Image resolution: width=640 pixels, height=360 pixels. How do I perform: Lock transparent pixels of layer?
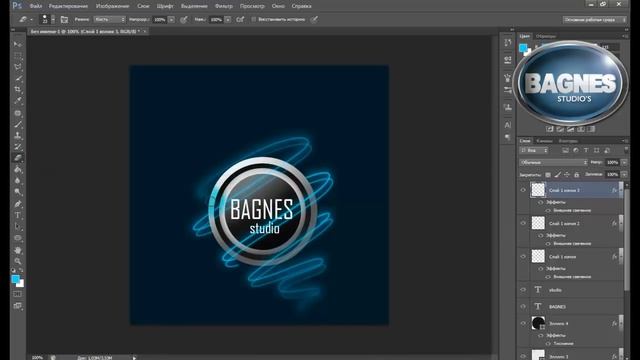click(x=548, y=175)
